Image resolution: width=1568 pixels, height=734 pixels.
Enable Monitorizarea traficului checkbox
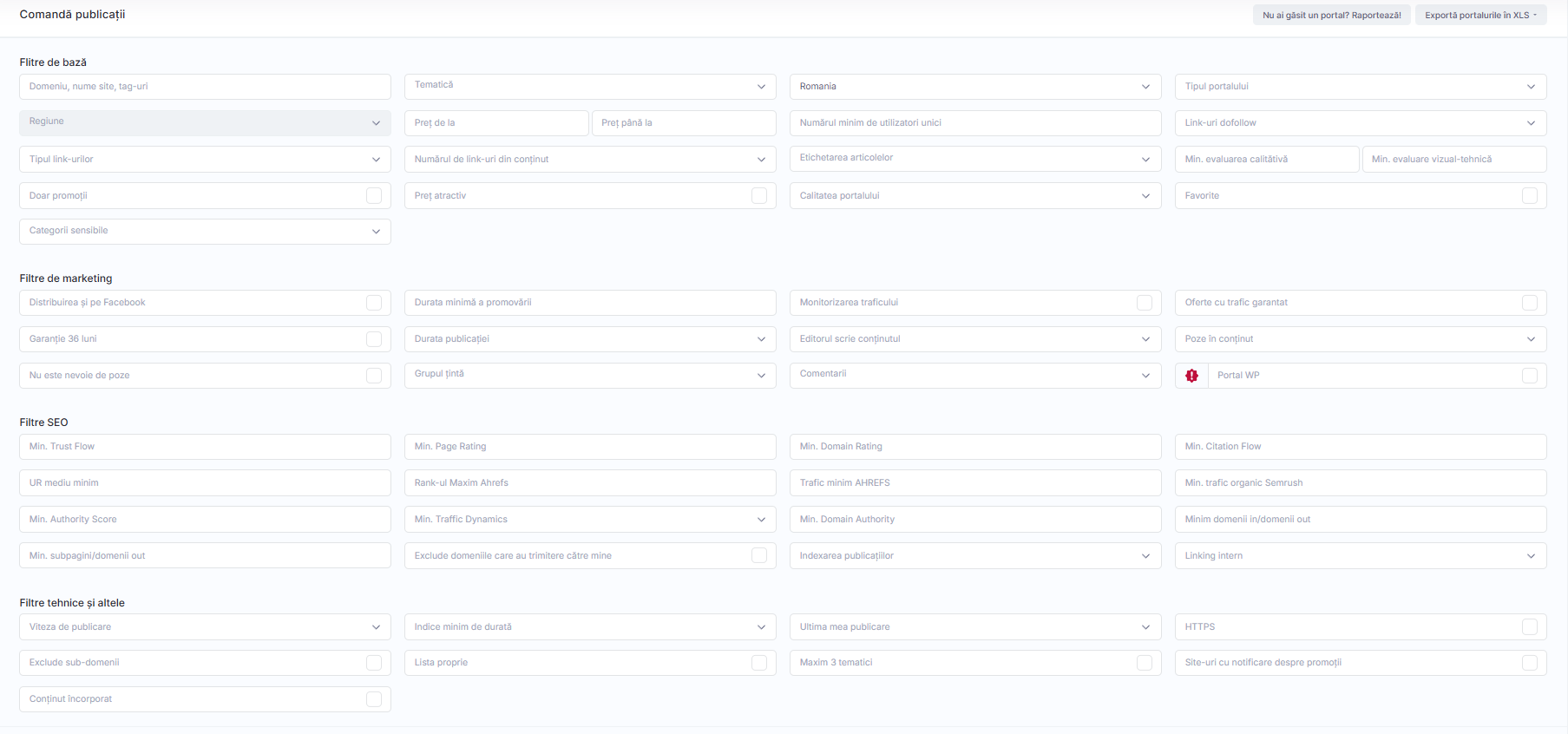point(1145,303)
